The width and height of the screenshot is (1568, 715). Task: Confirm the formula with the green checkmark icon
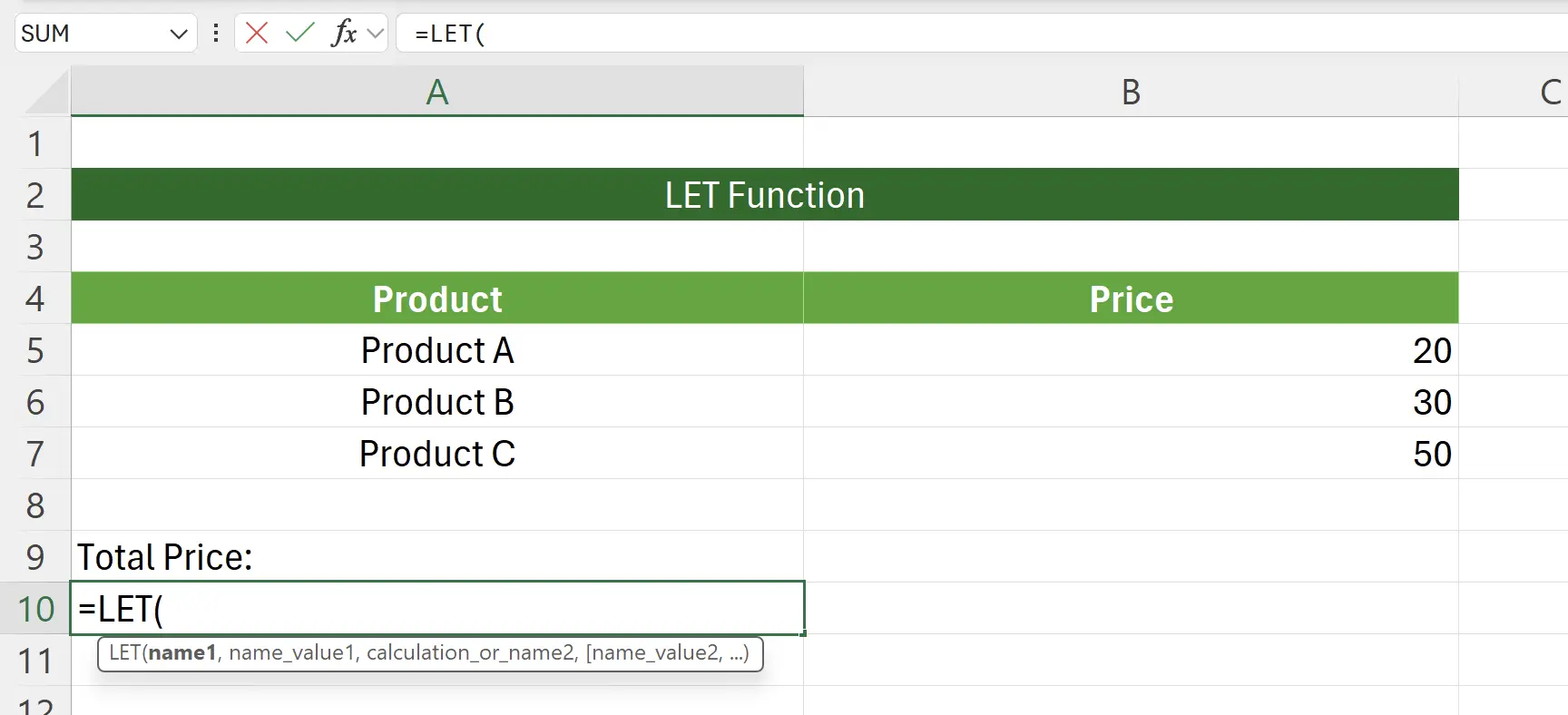pyautogui.click(x=299, y=33)
